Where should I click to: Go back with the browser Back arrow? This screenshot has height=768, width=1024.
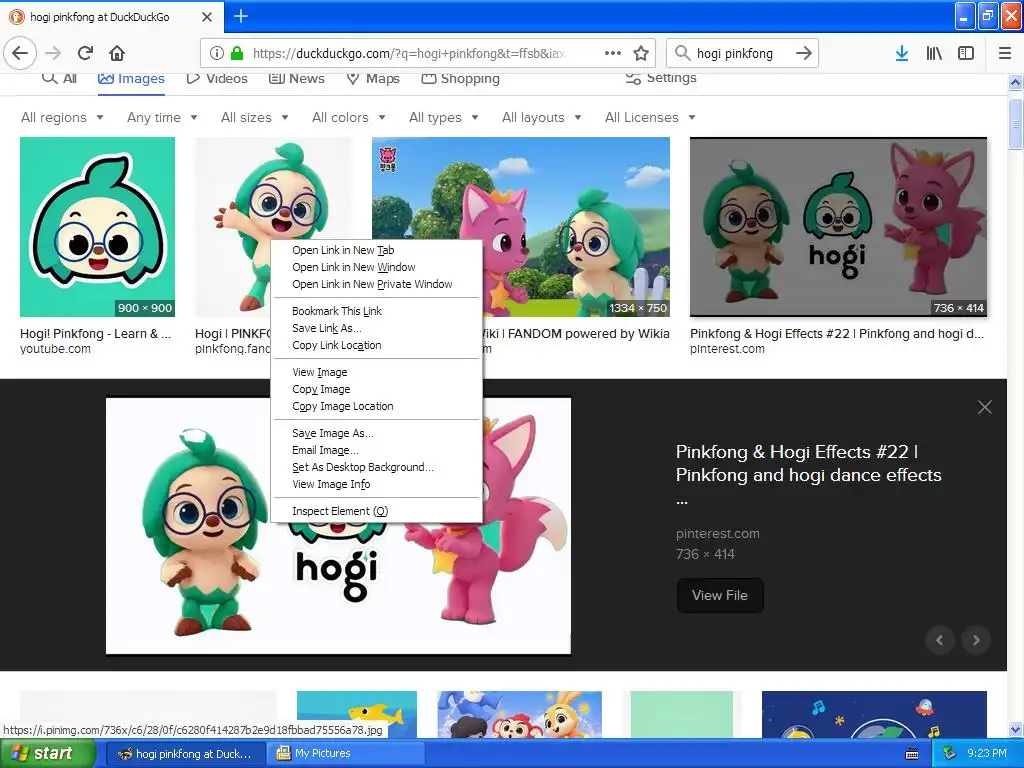coord(20,53)
